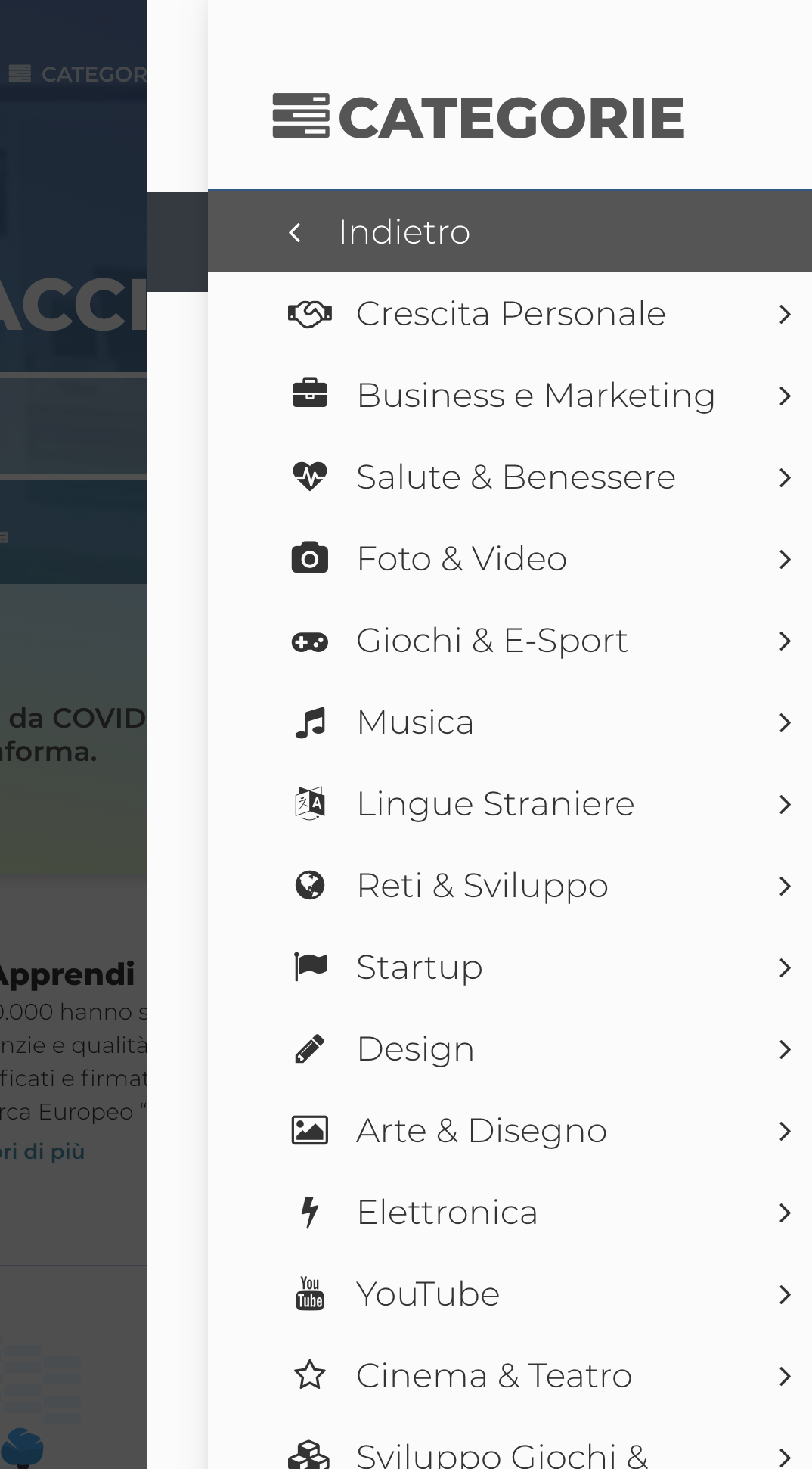This screenshot has height=1469, width=812.
Task: Expand the Design category arrow
Action: click(785, 1049)
